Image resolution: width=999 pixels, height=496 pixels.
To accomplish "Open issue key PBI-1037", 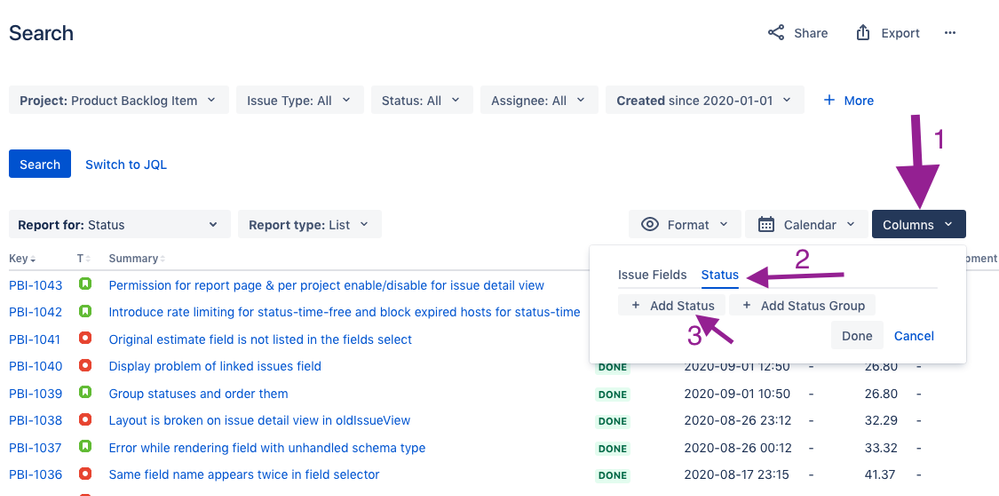I will [36, 448].
